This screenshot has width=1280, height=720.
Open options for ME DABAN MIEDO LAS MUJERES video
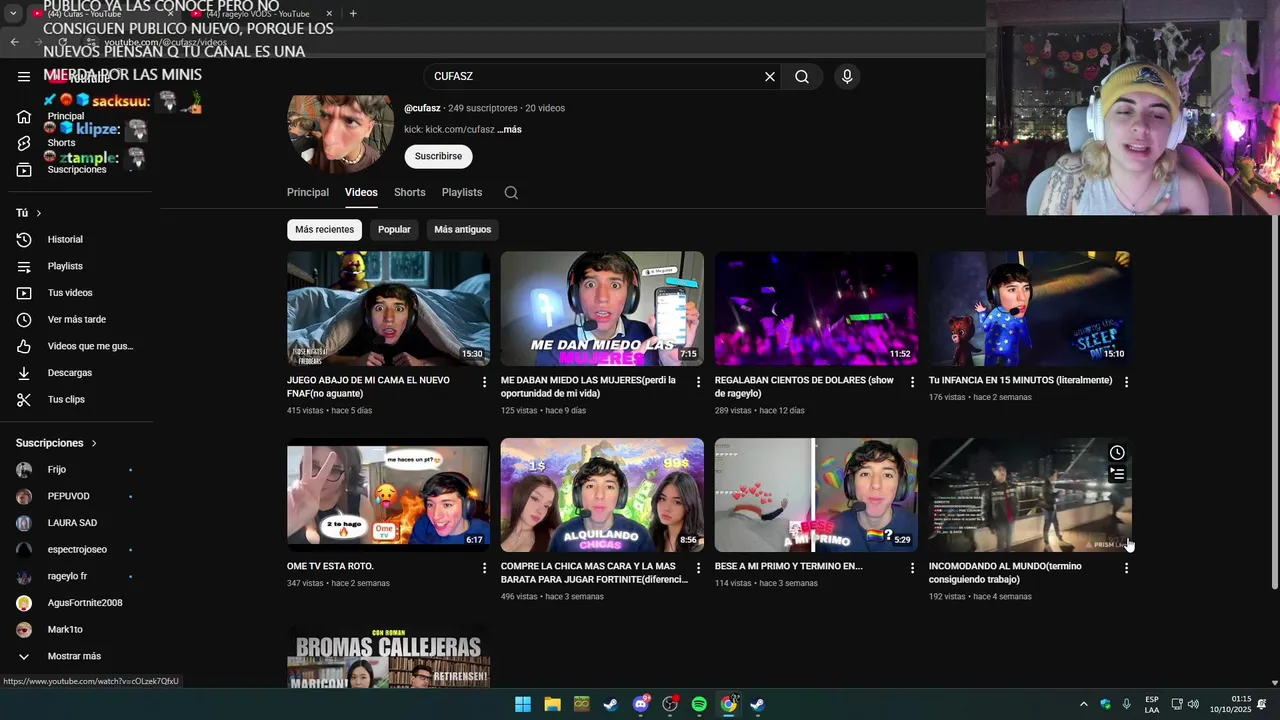[699, 382]
